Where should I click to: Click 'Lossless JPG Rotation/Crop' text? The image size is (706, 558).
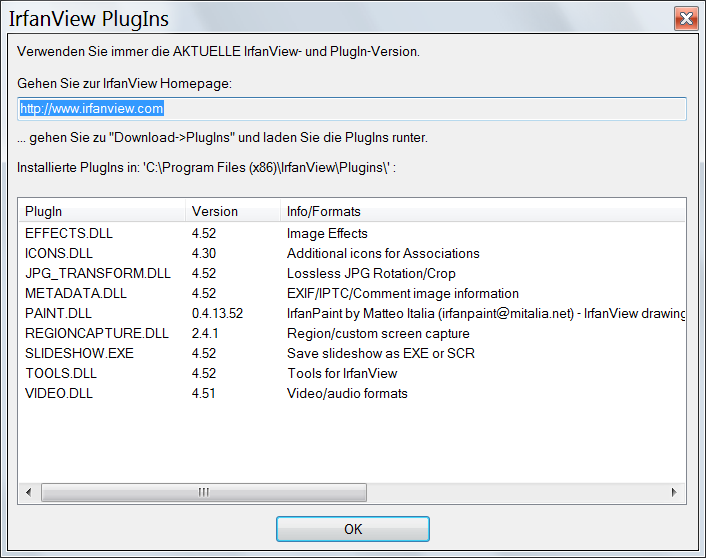(371, 273)
